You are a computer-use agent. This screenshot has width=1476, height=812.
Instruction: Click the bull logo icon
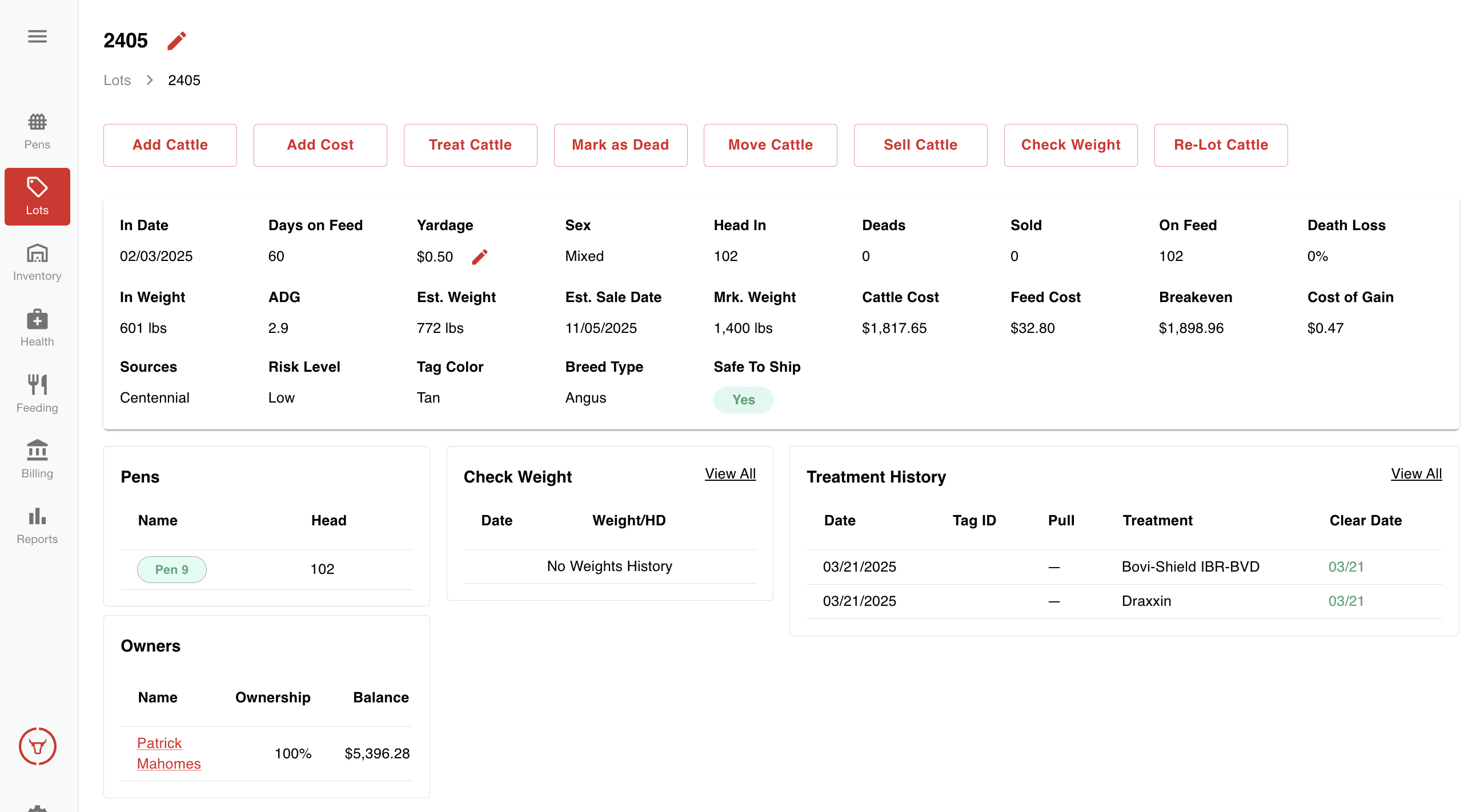[x=37, y=746]
